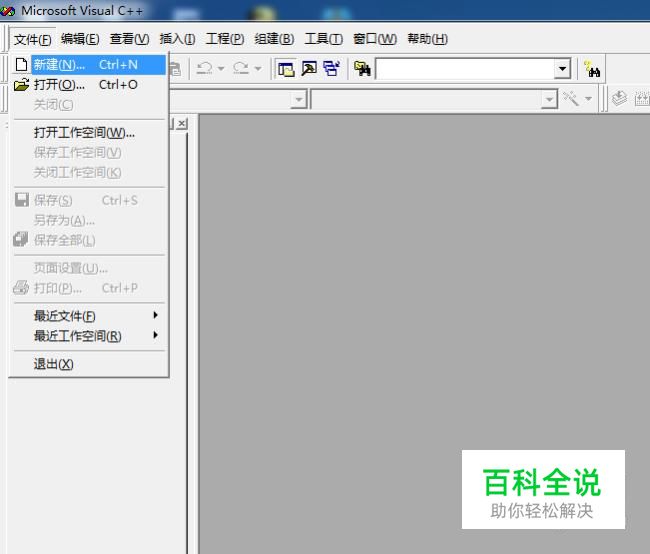The width and height of the screenshot is (650, 554).
Task: Choose 关闭(C) menu entry
Action: tap(90, 104)
